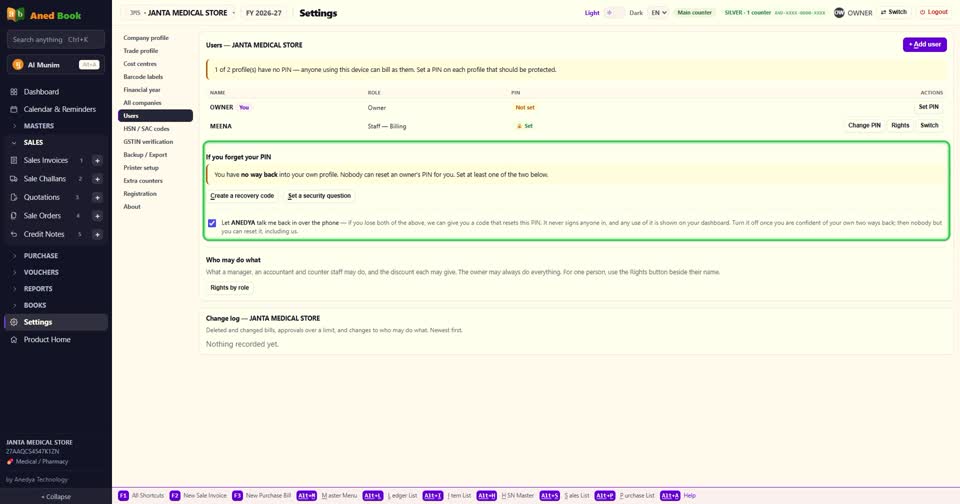Open the Quotations list
960x504 pixels.
(x=42, y=197)
